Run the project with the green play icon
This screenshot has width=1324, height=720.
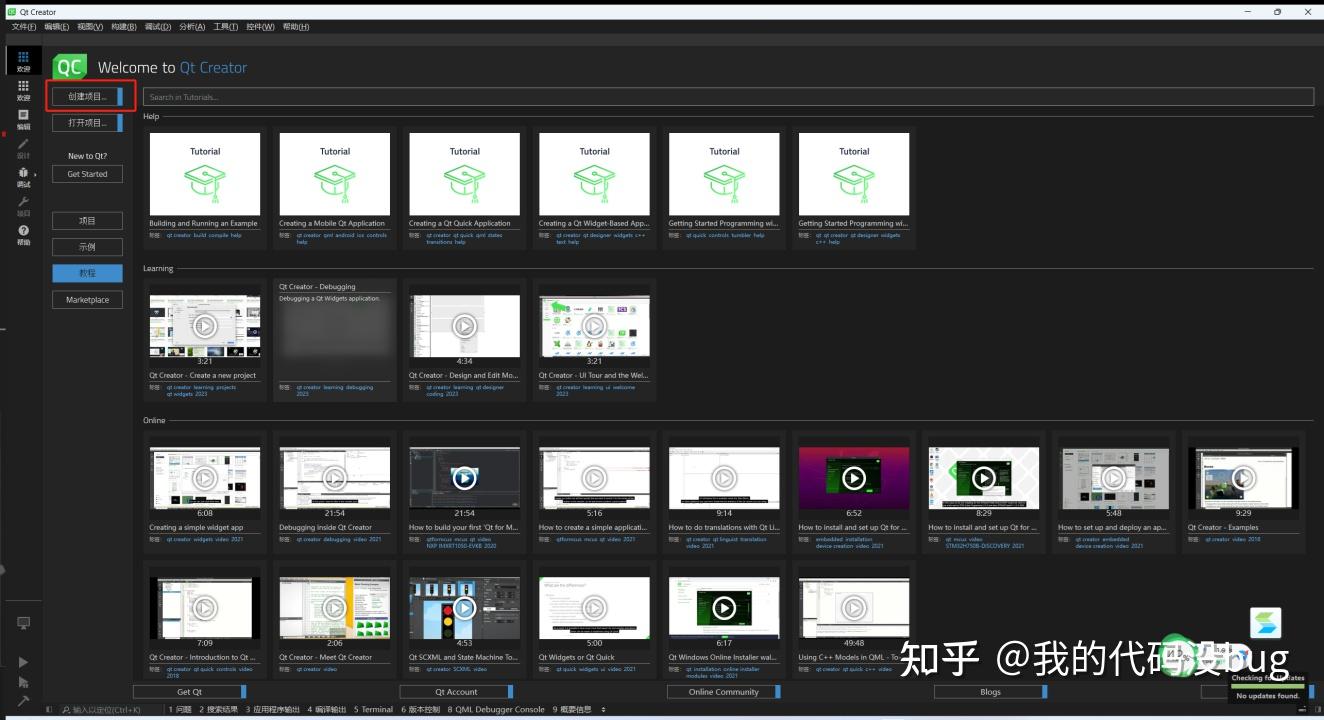pyautogui.click(x=23, y=661)
